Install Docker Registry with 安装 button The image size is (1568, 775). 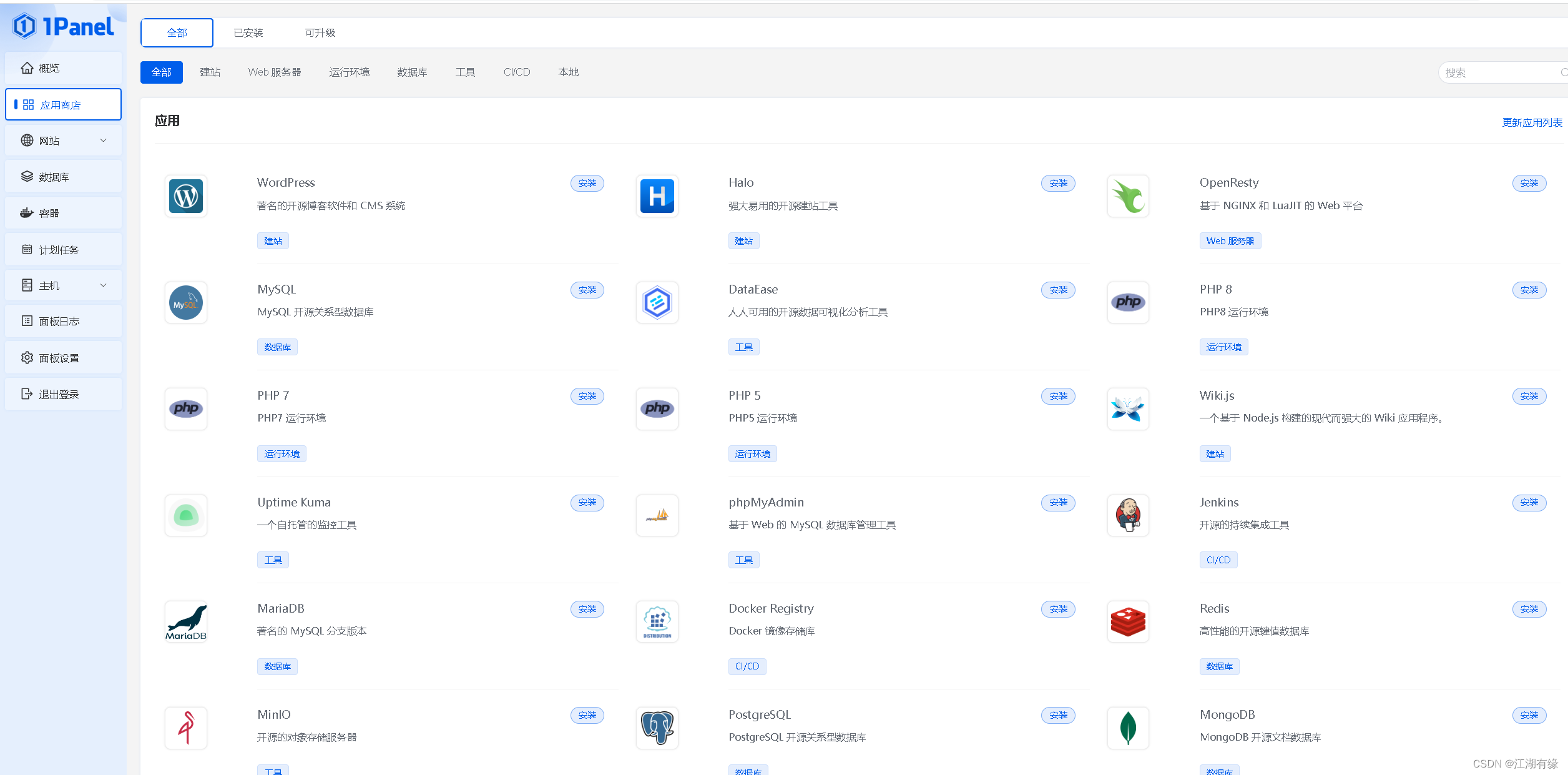pos(1058,609)
